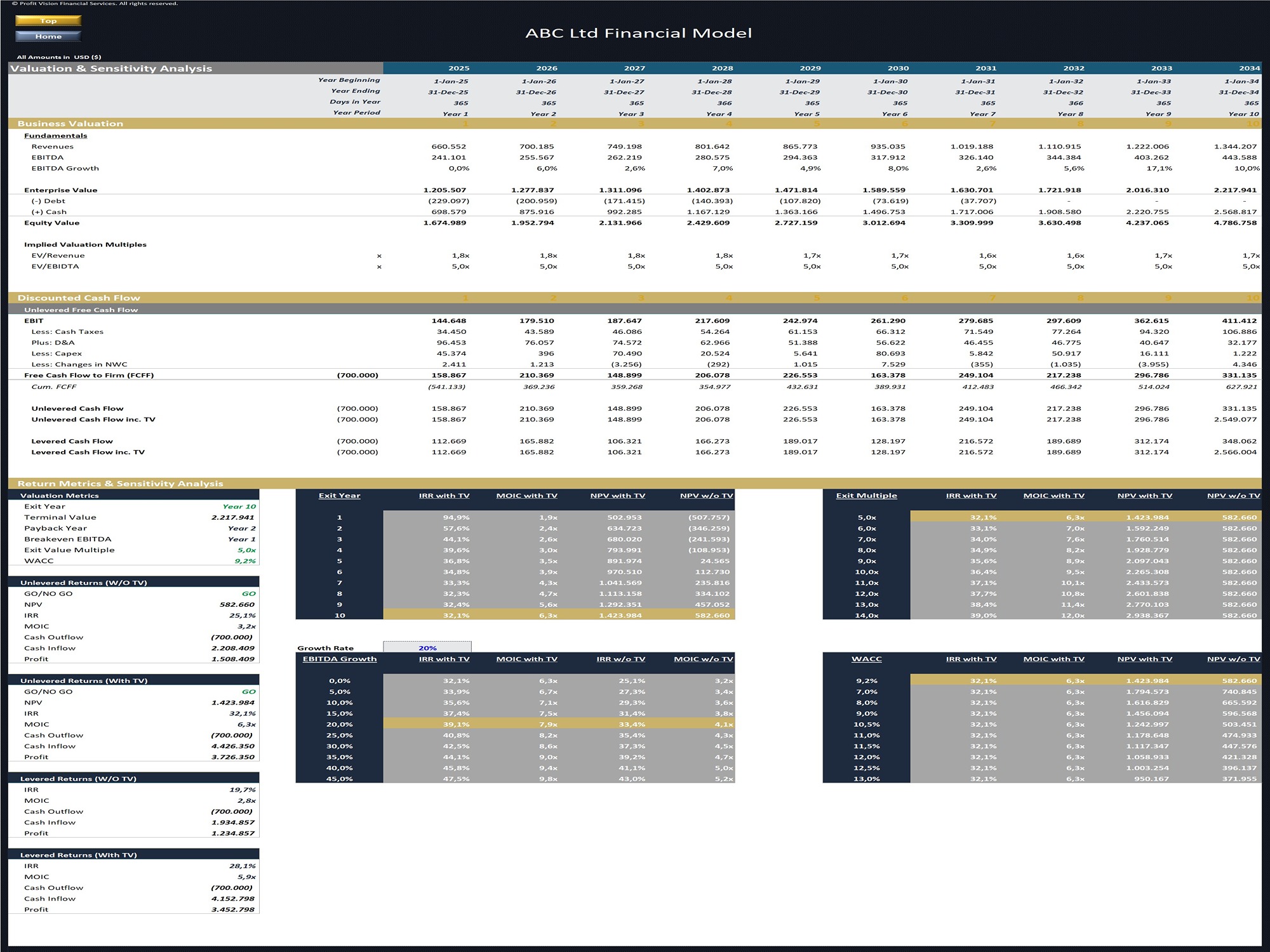Image resolution: width=1270 pixels, height=952 pixels.
Task: Select 2026 Cash Taxes value 43.589
Action: pyautogui.click(x=539, y=331)
